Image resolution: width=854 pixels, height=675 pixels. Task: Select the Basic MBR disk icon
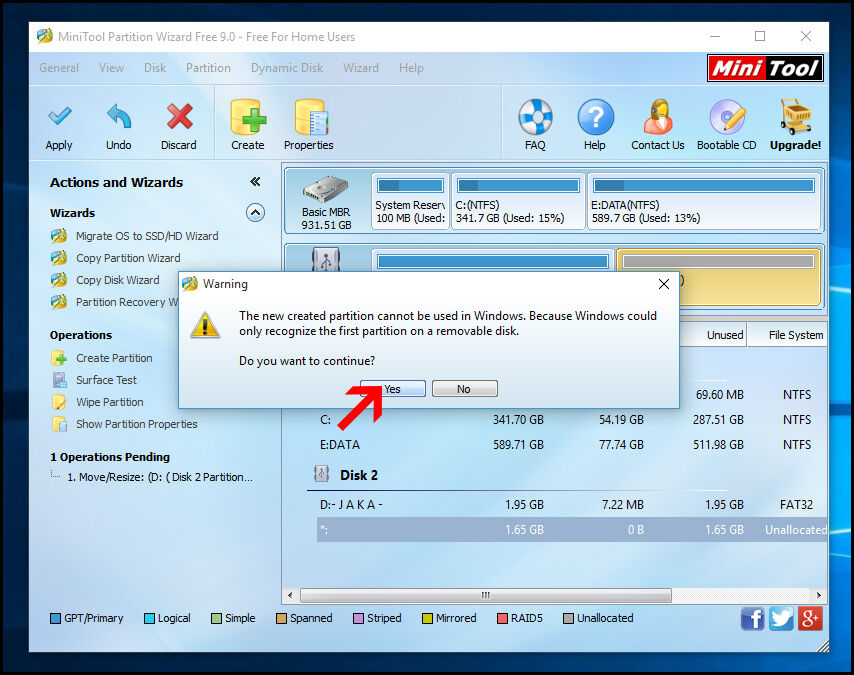pos(326,189)
